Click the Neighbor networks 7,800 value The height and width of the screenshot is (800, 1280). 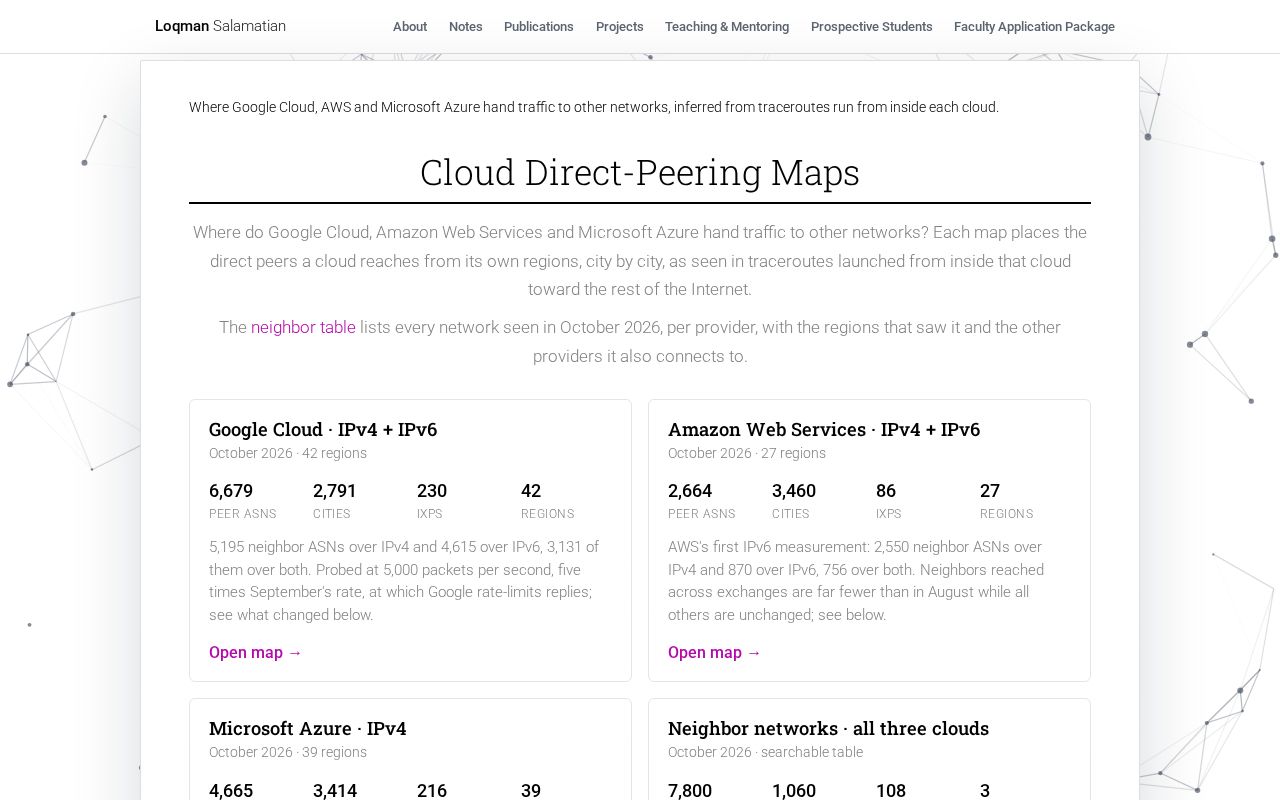click(x=690, y=791)
